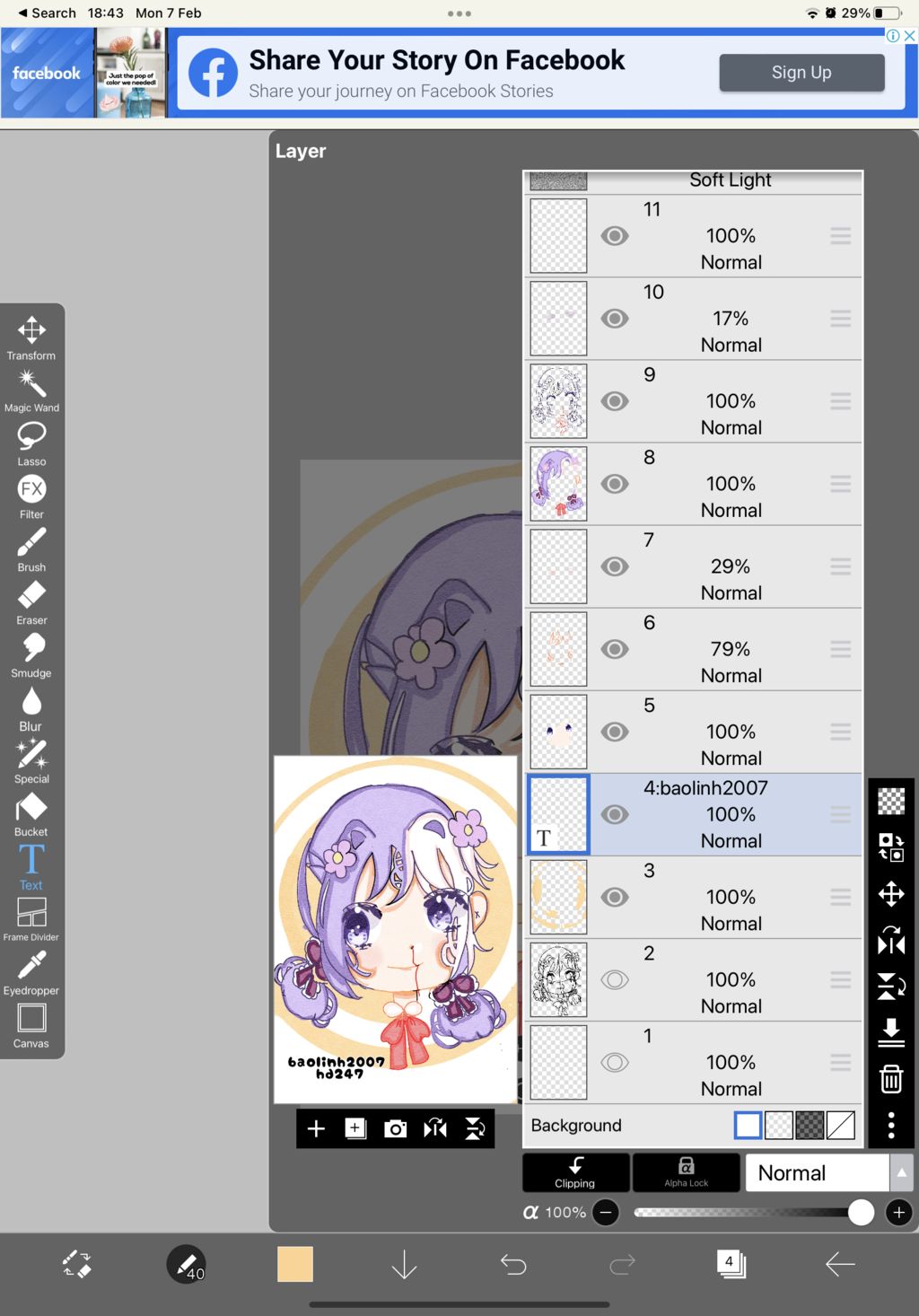Add a new layer with plus icon
Image resolution: width=919 pixels, height=1316 pixels.
point(316,1128)
